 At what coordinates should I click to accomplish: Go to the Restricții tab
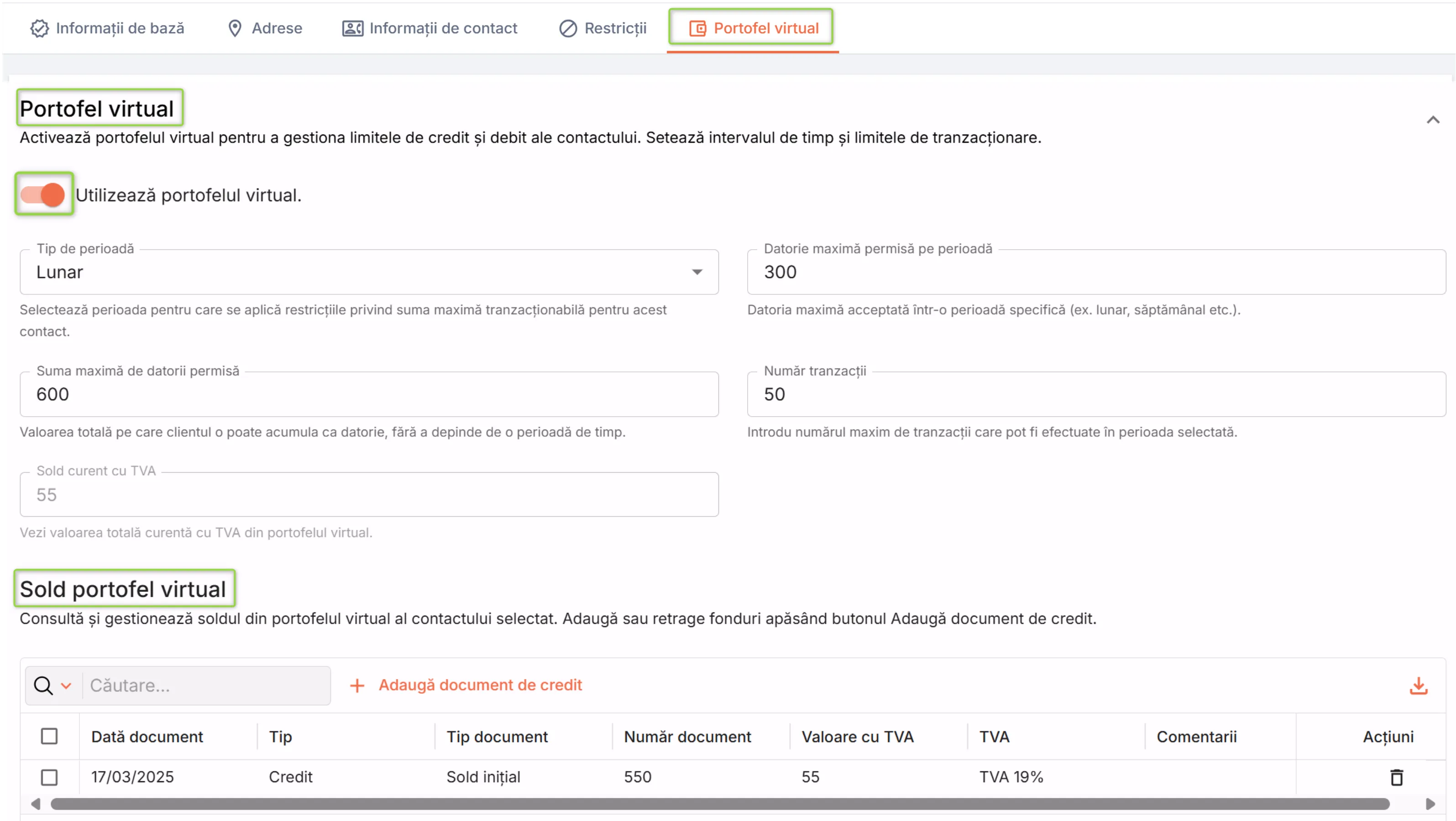602,28
